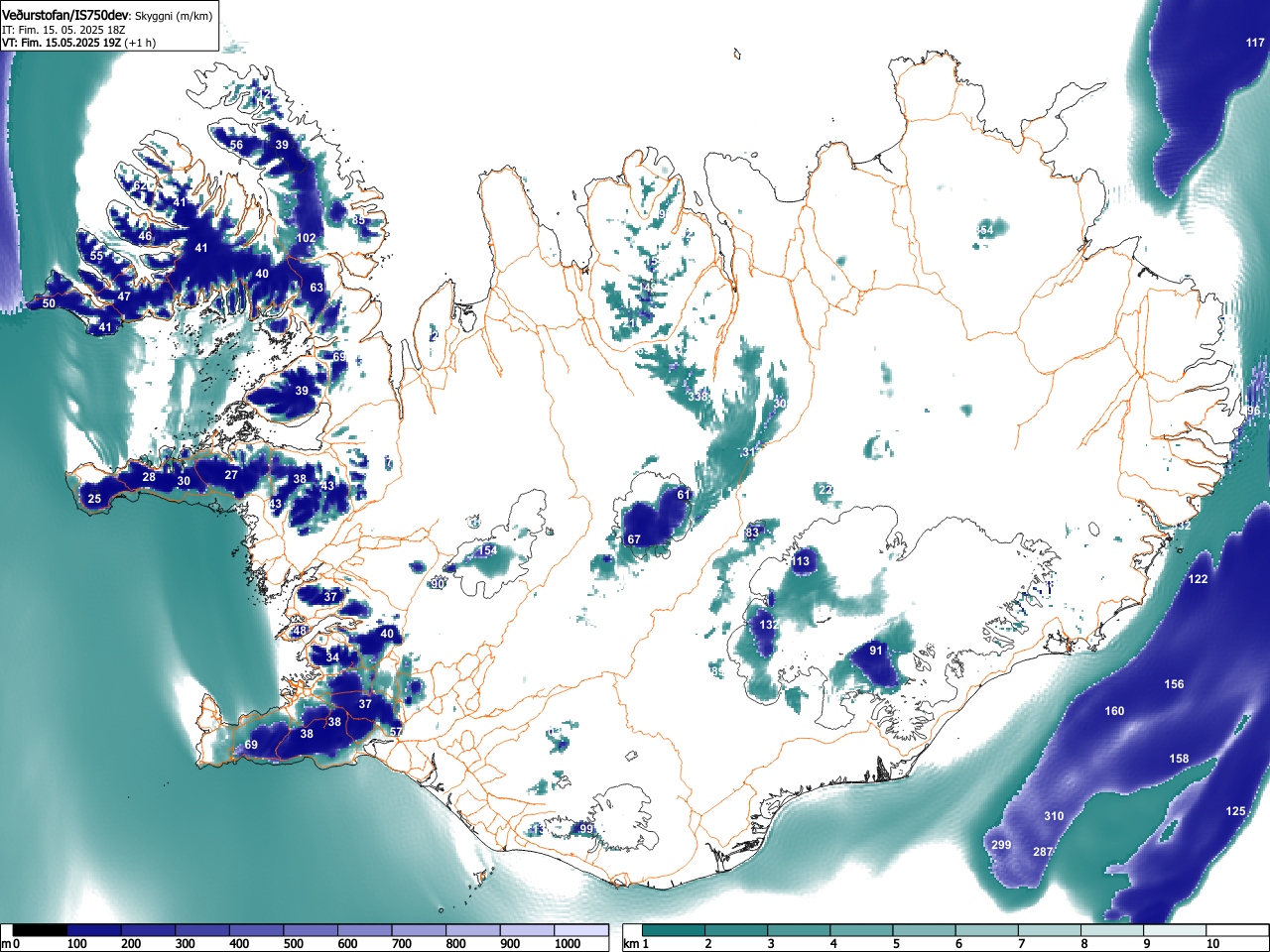Click the 34 visibility value label
The image size is (1270, 952).
[x=332, y=657]
